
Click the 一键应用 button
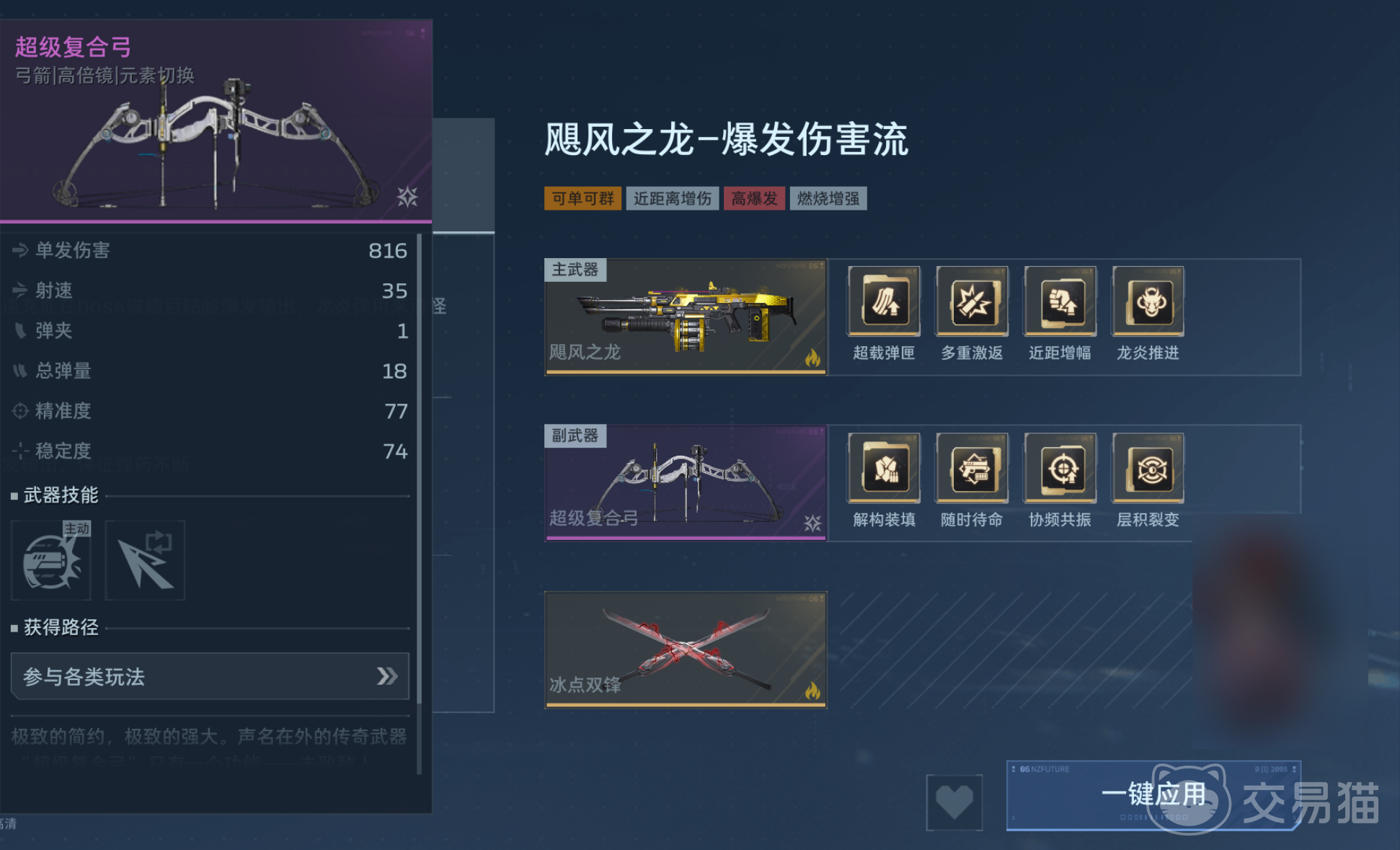click(x=1153, y=795)
